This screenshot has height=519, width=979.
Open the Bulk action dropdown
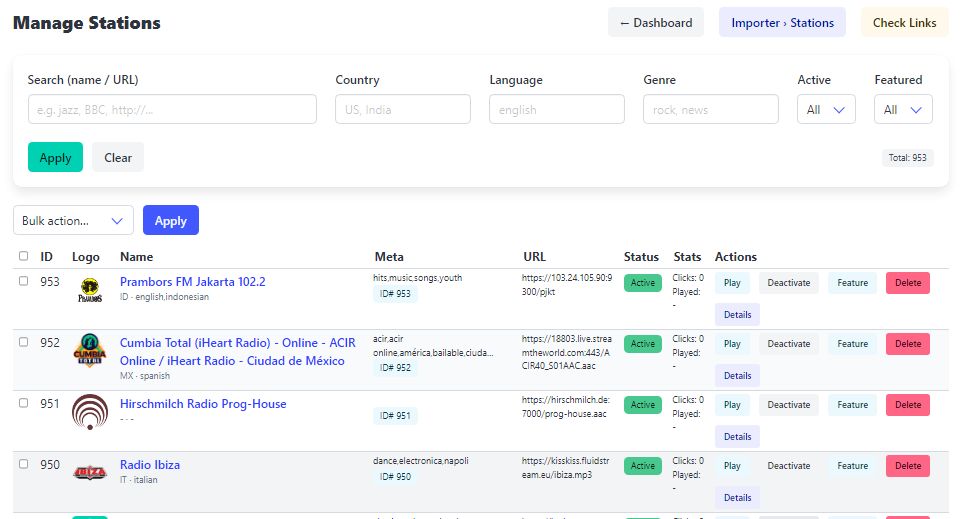pos(73,221)
